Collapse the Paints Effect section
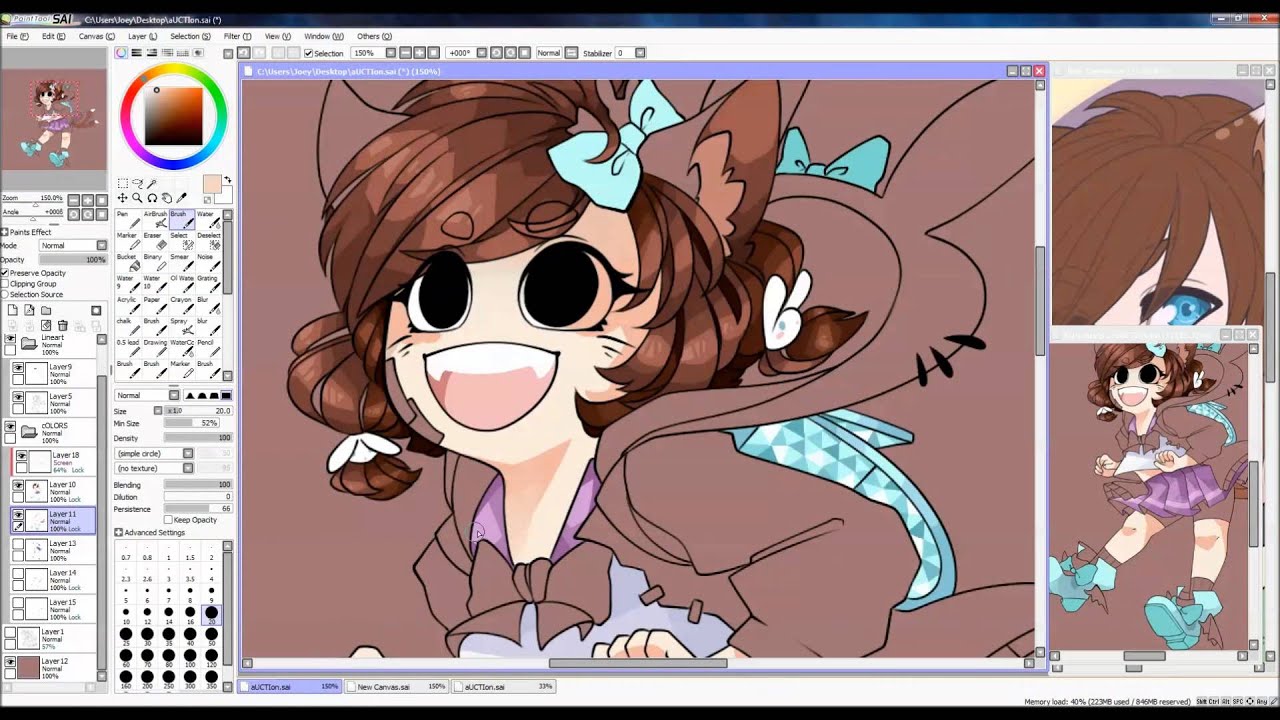This screenshot has height=720, width=1280. coord(4,232)
